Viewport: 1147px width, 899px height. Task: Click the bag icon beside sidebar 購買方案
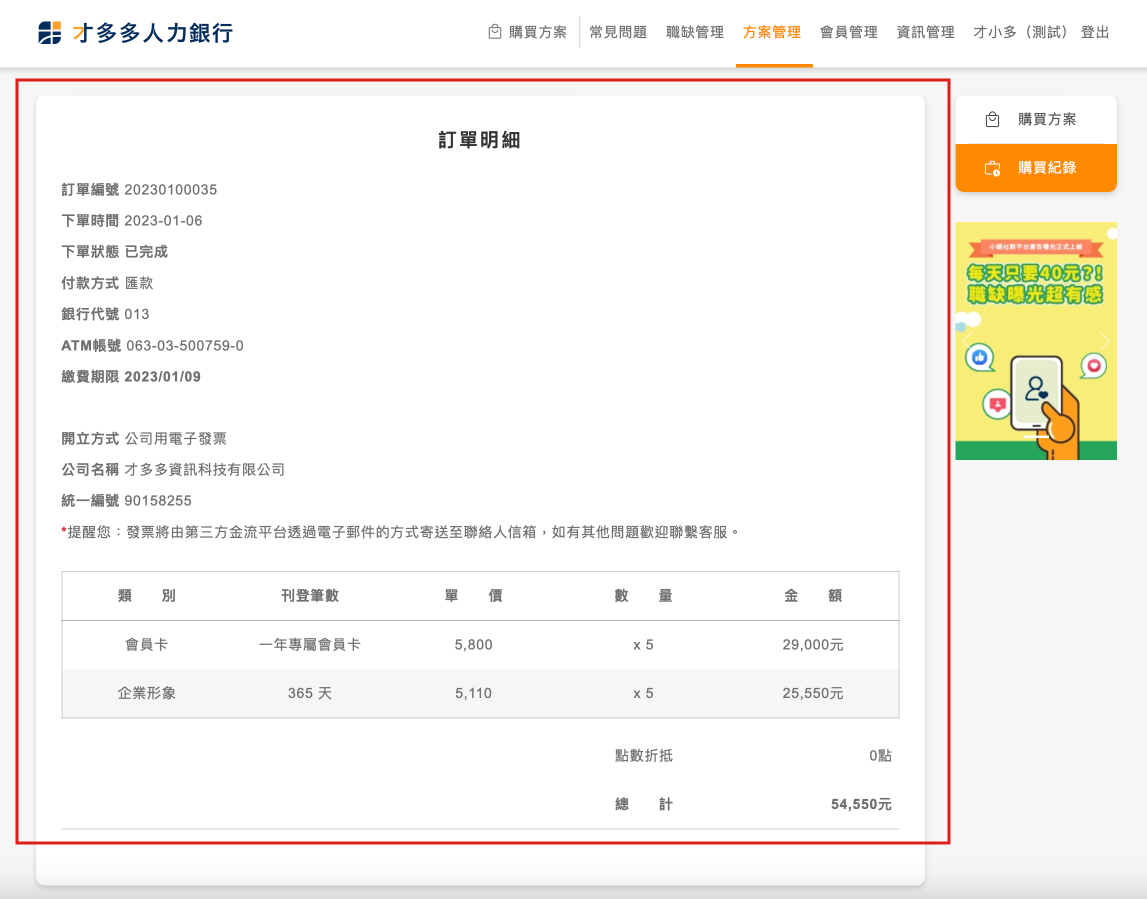992,120
